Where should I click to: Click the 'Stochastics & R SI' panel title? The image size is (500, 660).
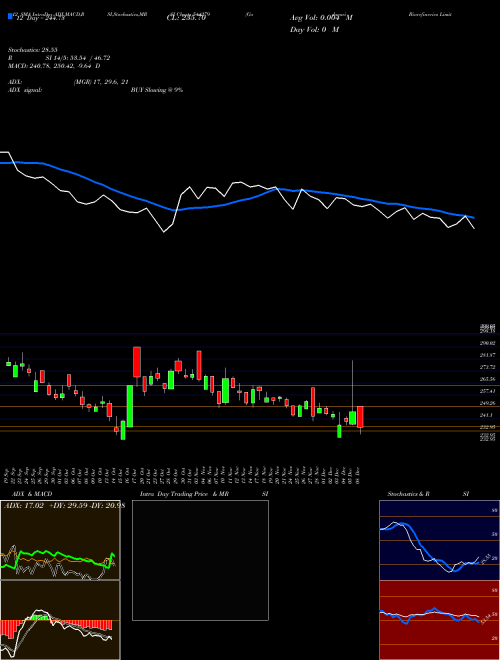point(428,494)
